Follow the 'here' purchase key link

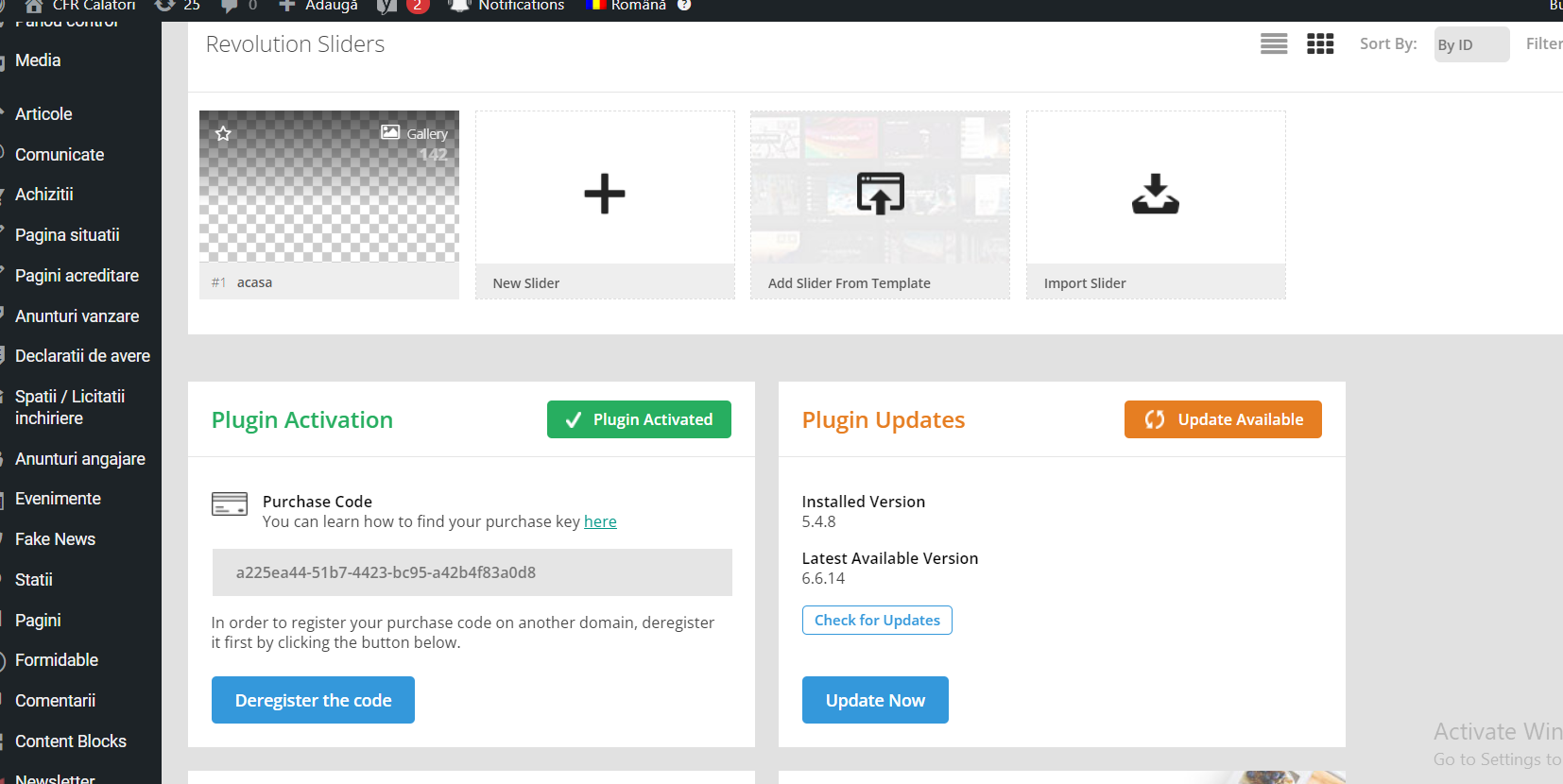[600, 521]
